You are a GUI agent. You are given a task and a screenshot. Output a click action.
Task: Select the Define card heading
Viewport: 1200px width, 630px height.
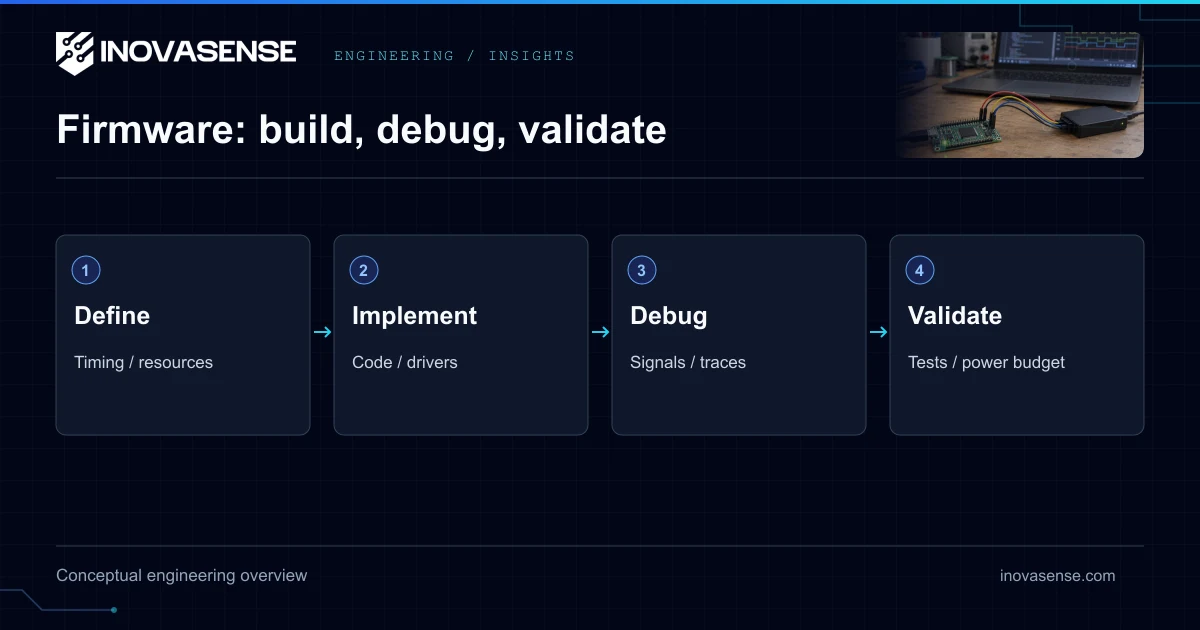tap(112, 316)
